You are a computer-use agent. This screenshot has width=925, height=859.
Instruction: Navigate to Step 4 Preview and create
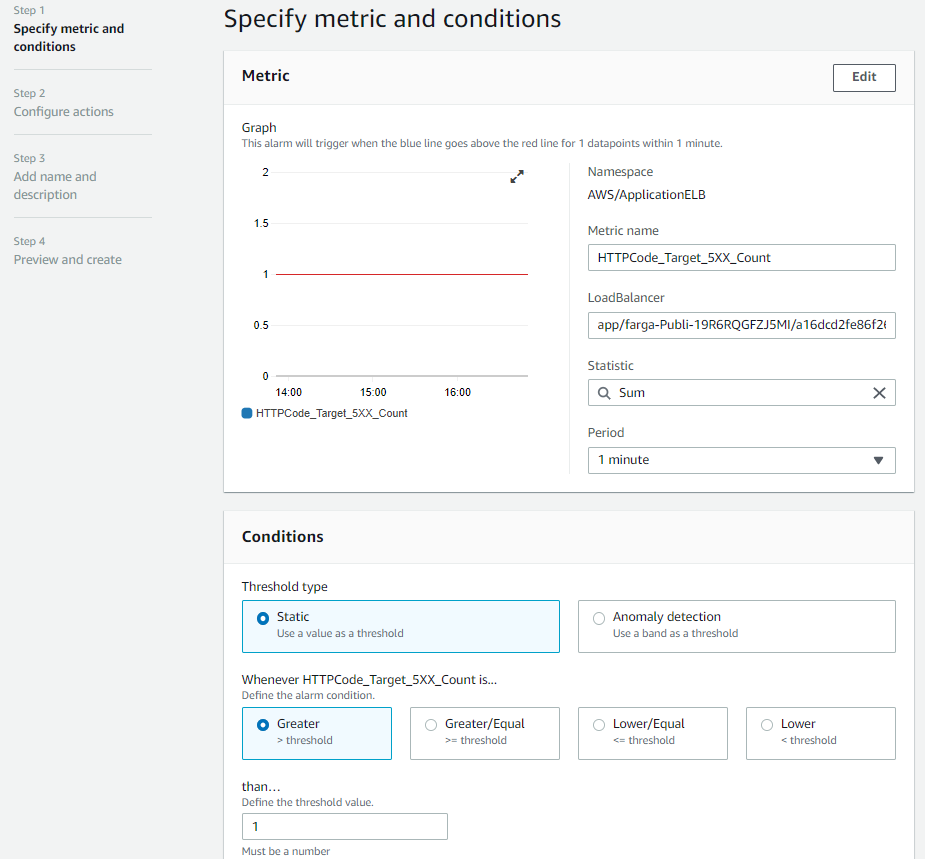click(67, 258)
